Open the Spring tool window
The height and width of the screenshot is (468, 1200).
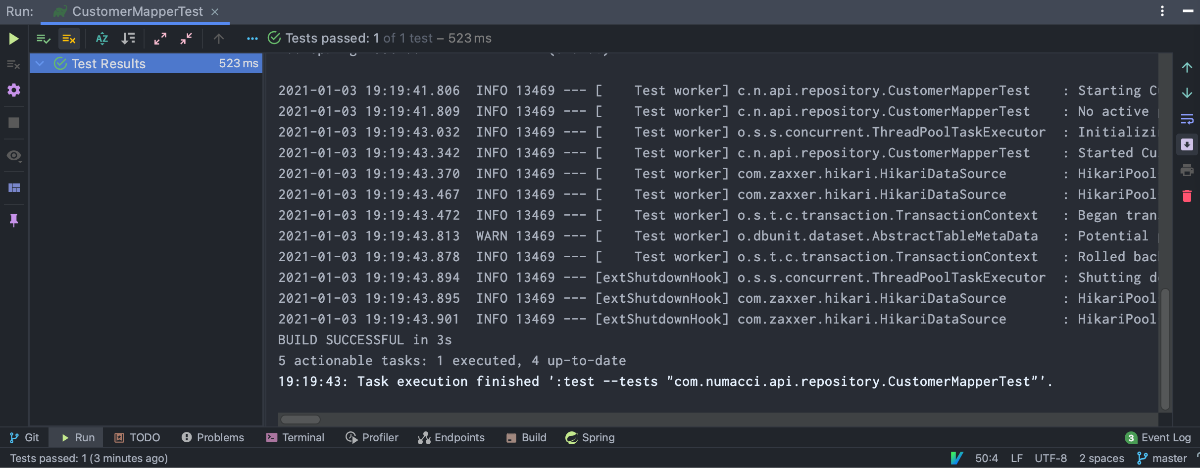(590, 437)
